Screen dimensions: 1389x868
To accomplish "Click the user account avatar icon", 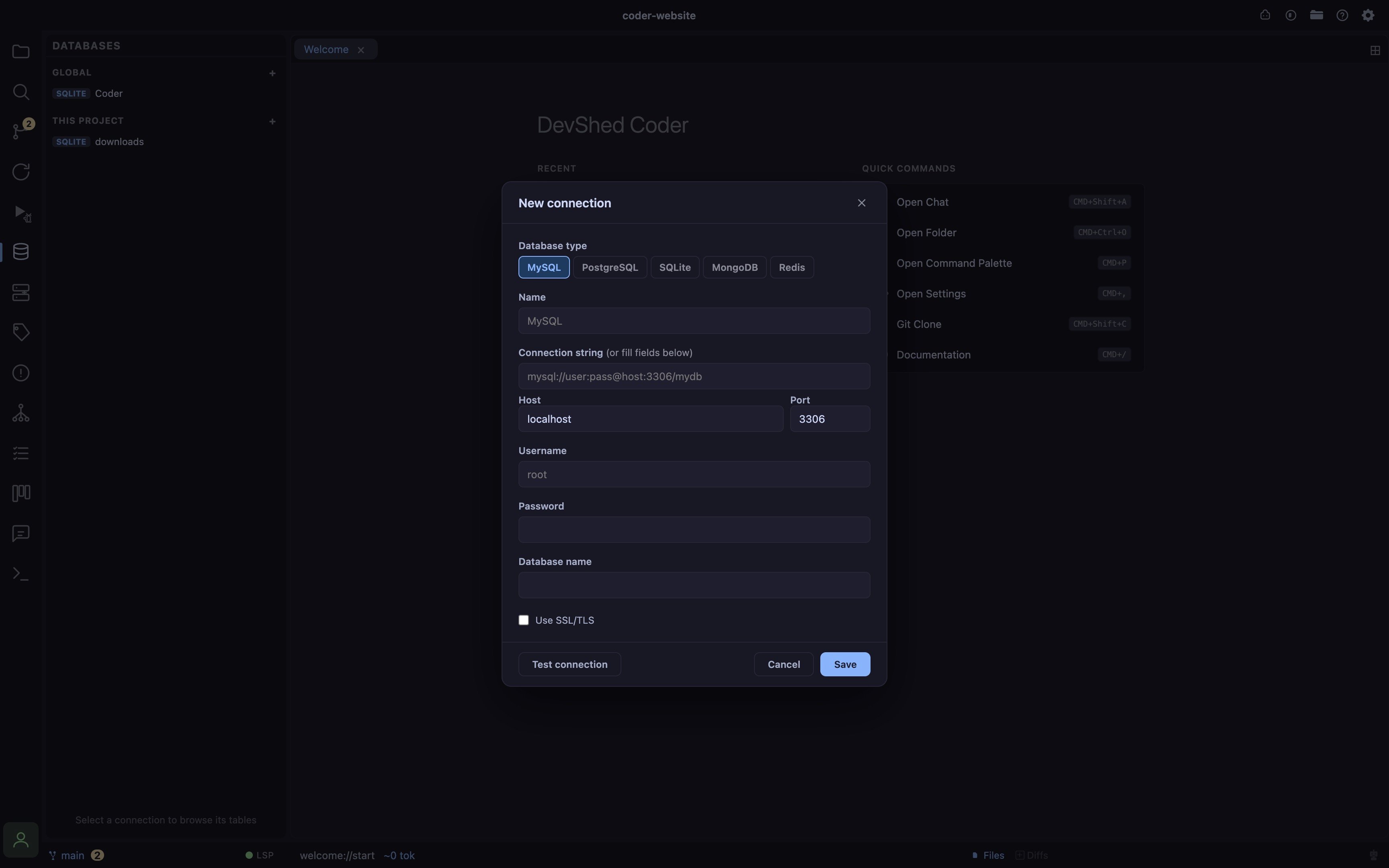I will click(20, 840).
